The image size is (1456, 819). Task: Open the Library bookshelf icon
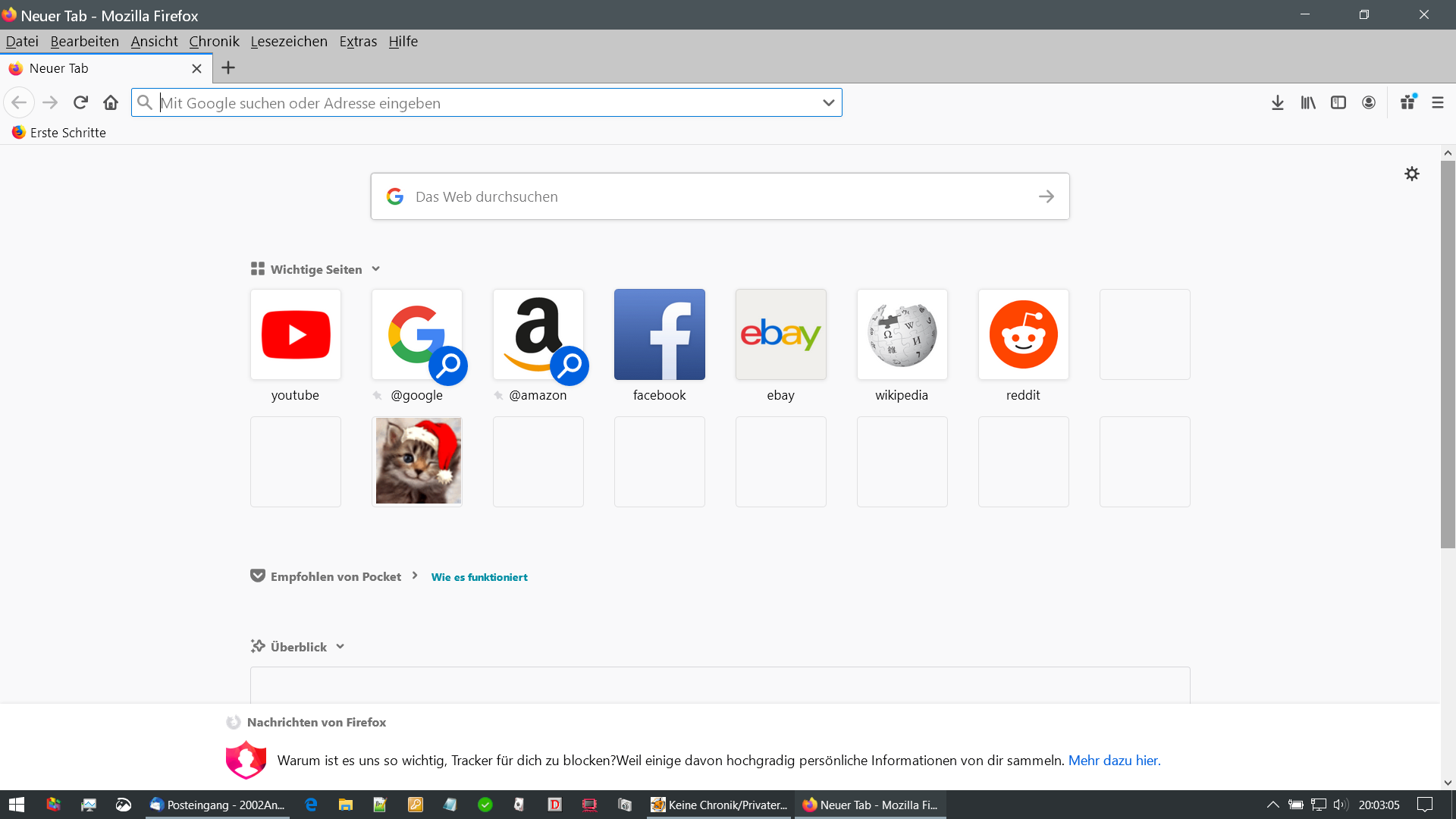pos(1308,102)
